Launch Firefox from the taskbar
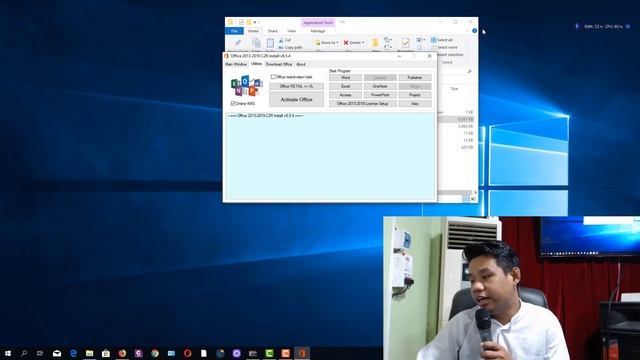The height and width of the screenshot is (360, 640). (122, 353)
